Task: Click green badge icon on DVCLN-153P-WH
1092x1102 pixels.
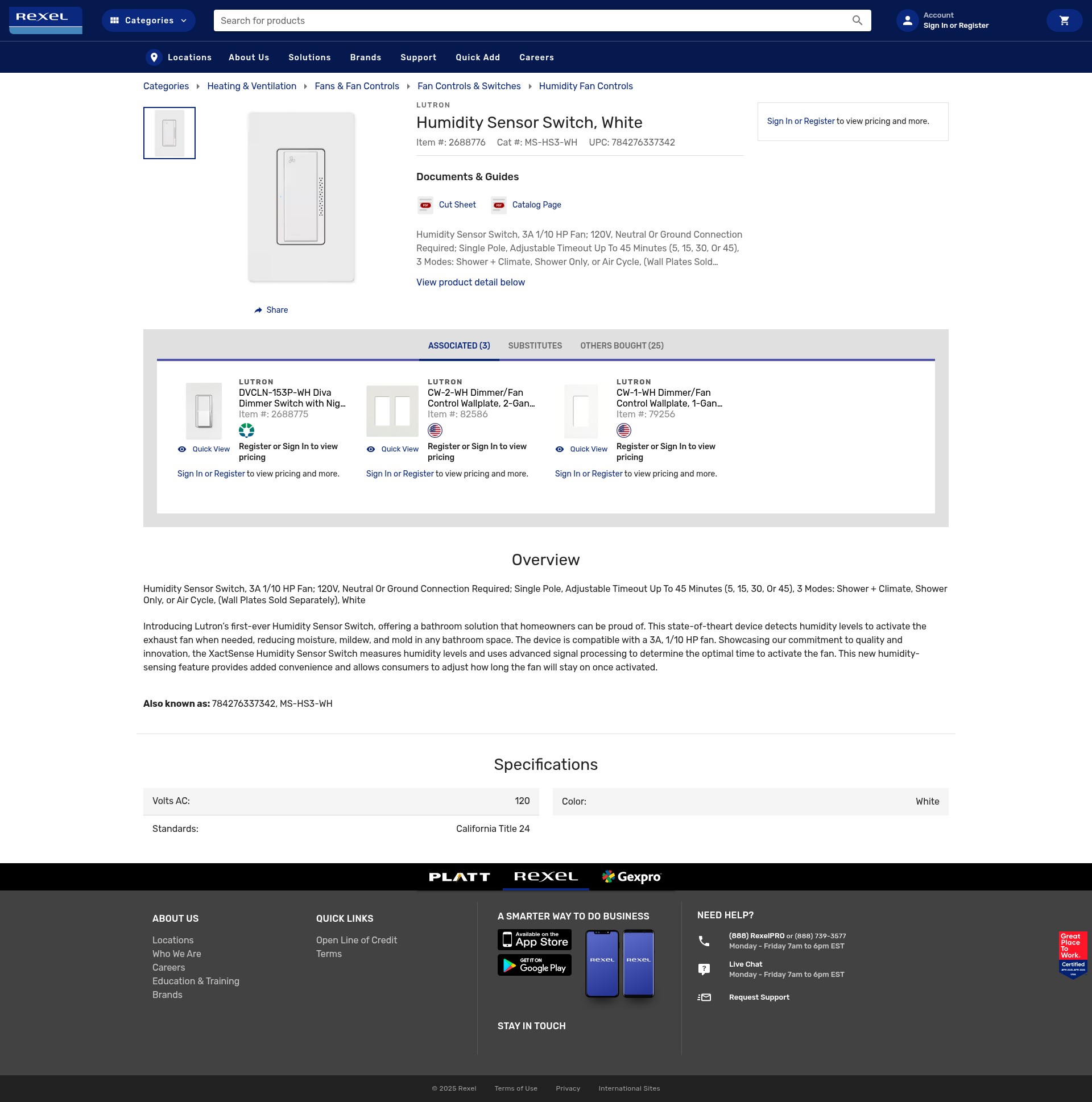Action: [x=246, y=430]
